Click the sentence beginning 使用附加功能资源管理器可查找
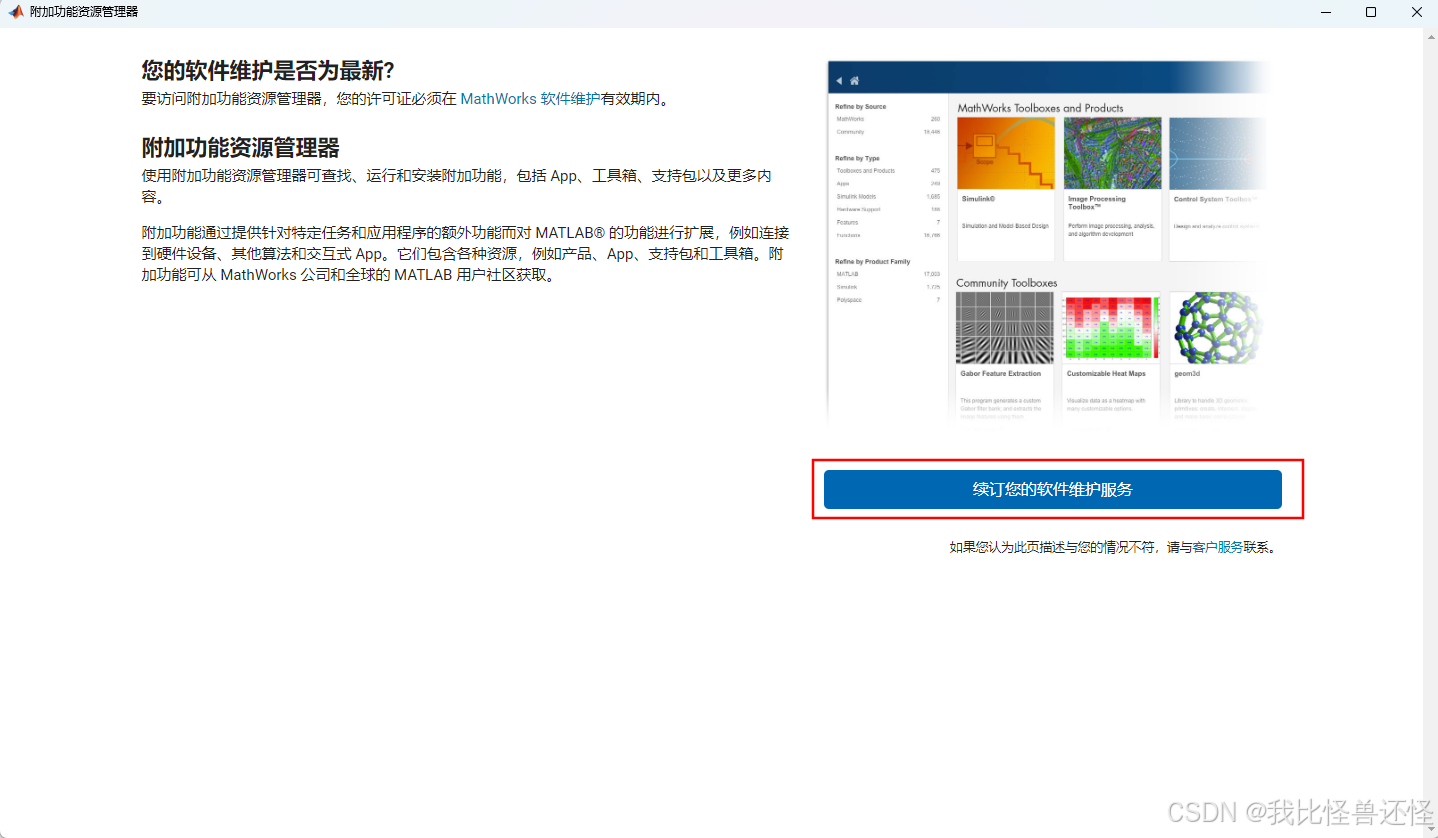This screenshot has width=1438, height=838. pyautogui.click(x=457, y=186)
